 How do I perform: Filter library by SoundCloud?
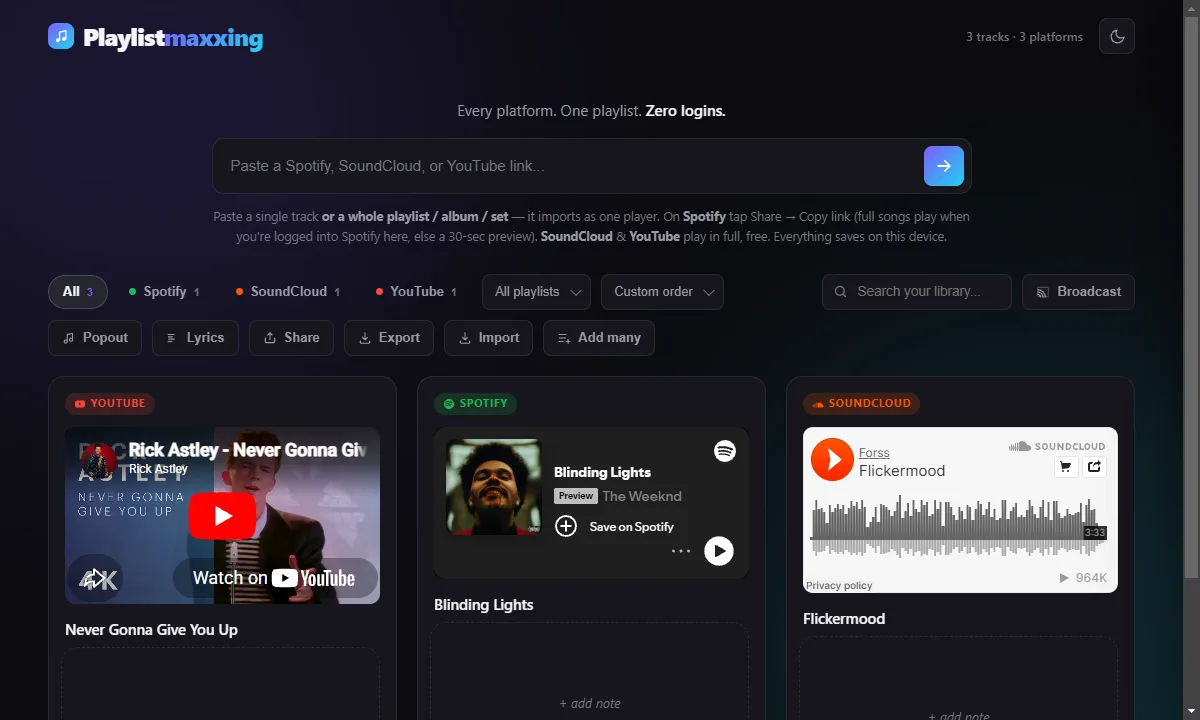[x=288, y=292]
